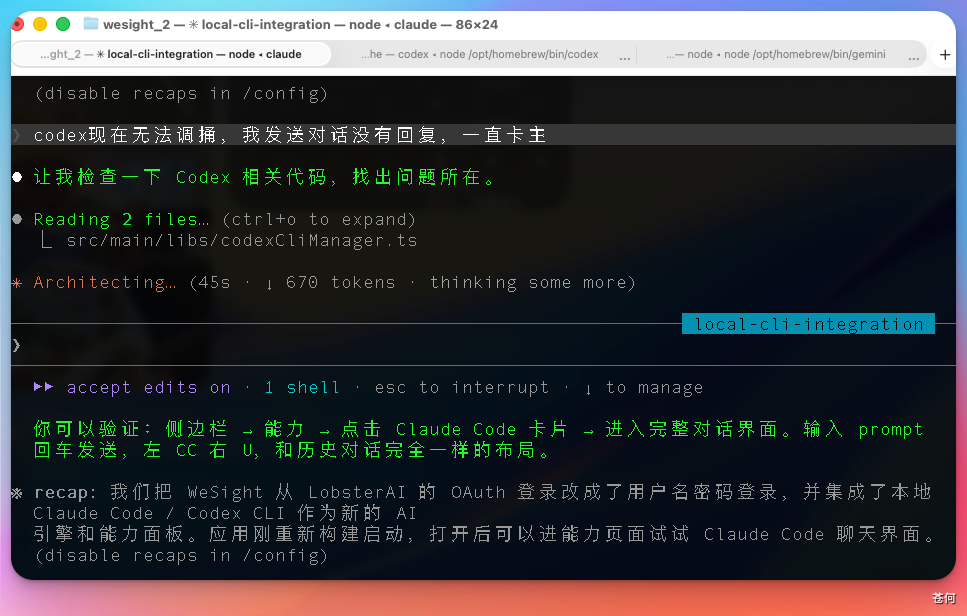967x616 pixels.
Task: Click the asterisk icon before the recap message
Action: (x=15, y=491)
